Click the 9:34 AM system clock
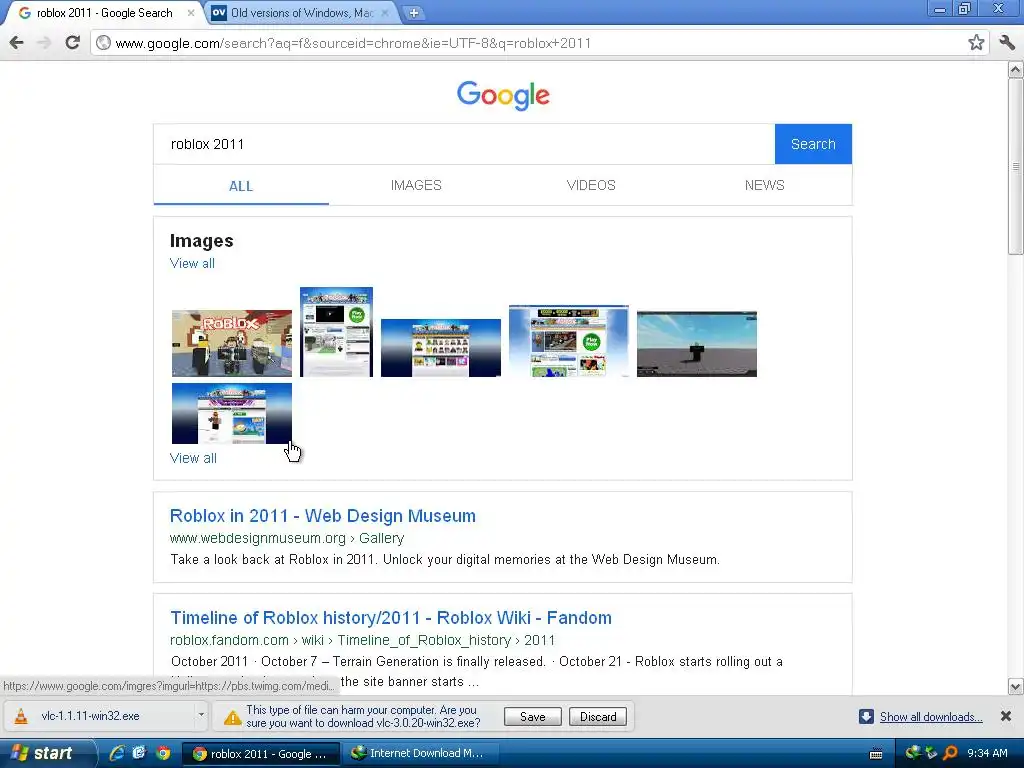 987,753
